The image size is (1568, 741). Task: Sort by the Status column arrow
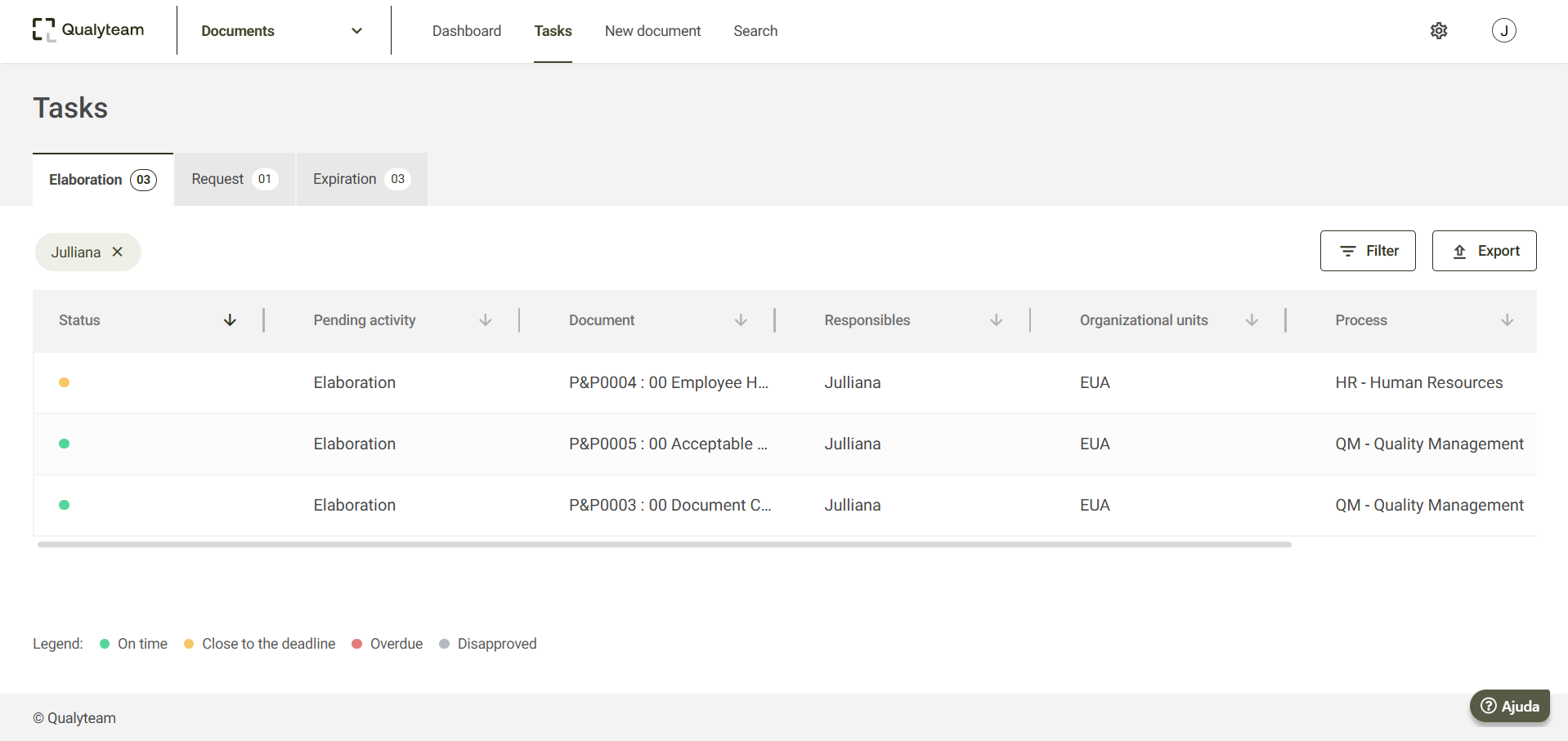pyautogui.click(x=230, y=320)
